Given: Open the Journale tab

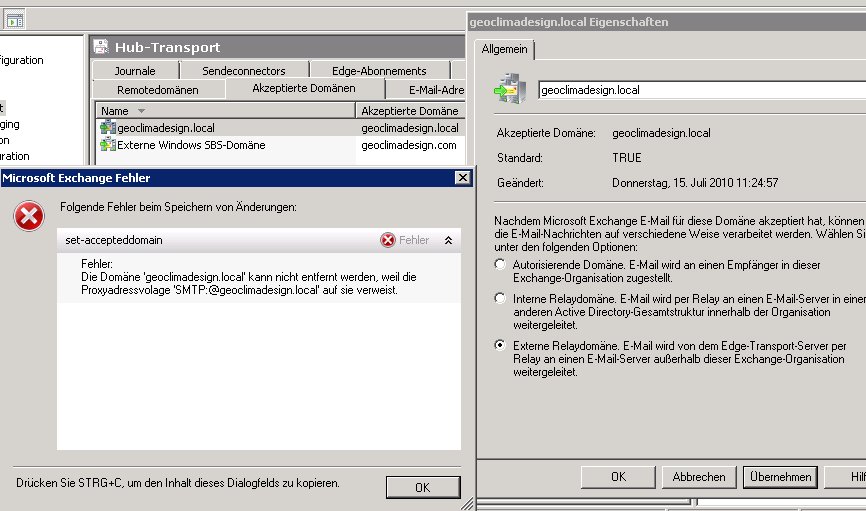Looking at the screenshot, I should click(135, 71).
